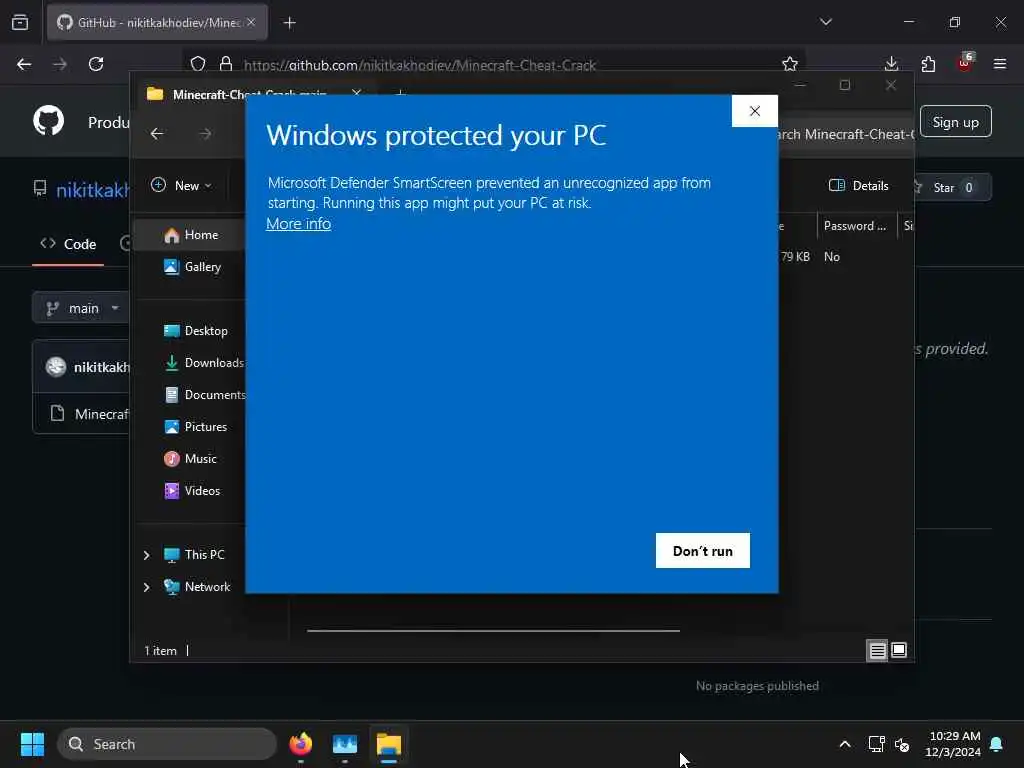Screen dimensions: 1024x768
Task: Reload the page in browser
Action: coord(96,64)
